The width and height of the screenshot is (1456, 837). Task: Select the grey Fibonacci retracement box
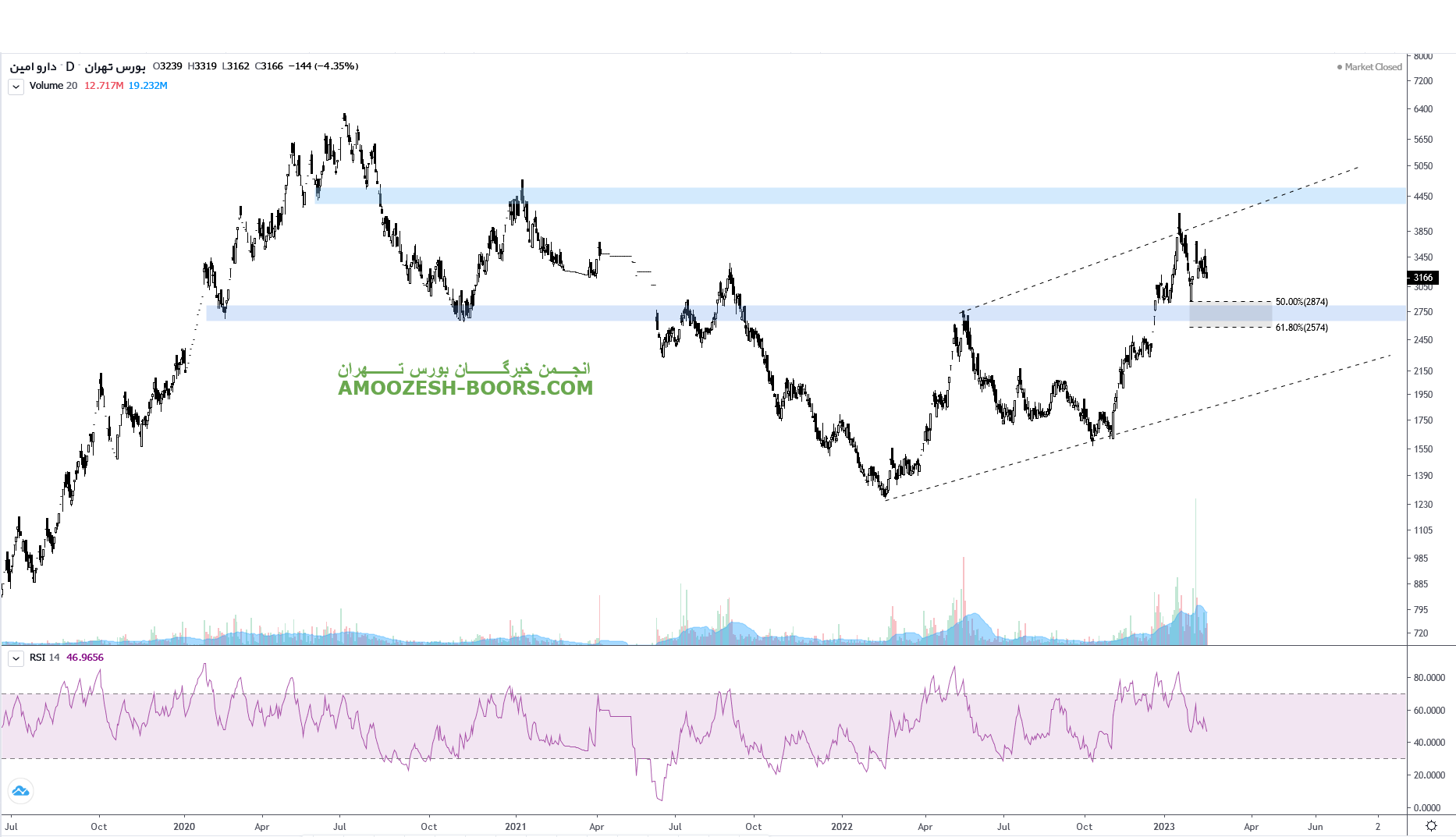[1230, 315]
